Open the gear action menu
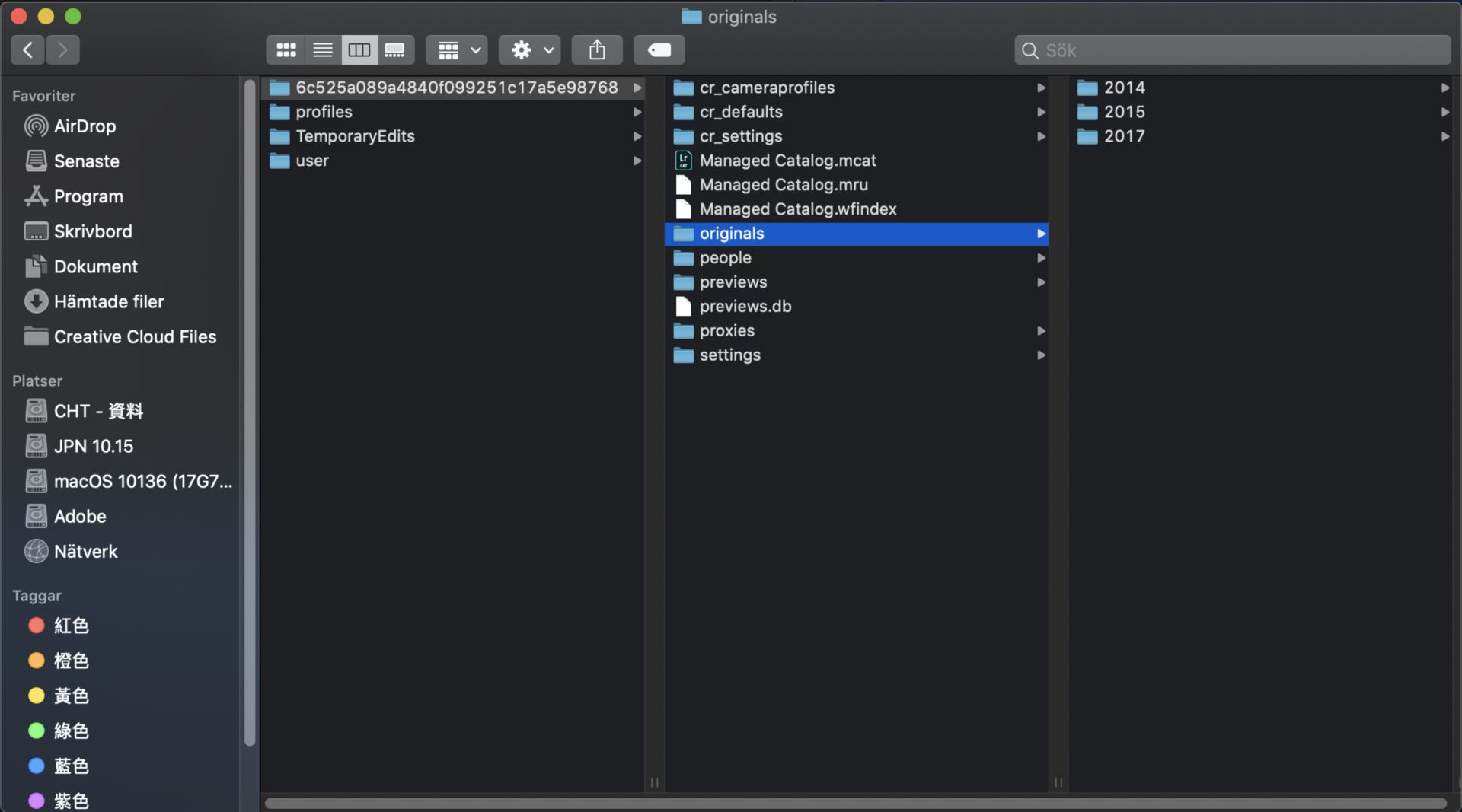Image resolution: width=1462 pixels, height=812 pixels. point(530,50)
